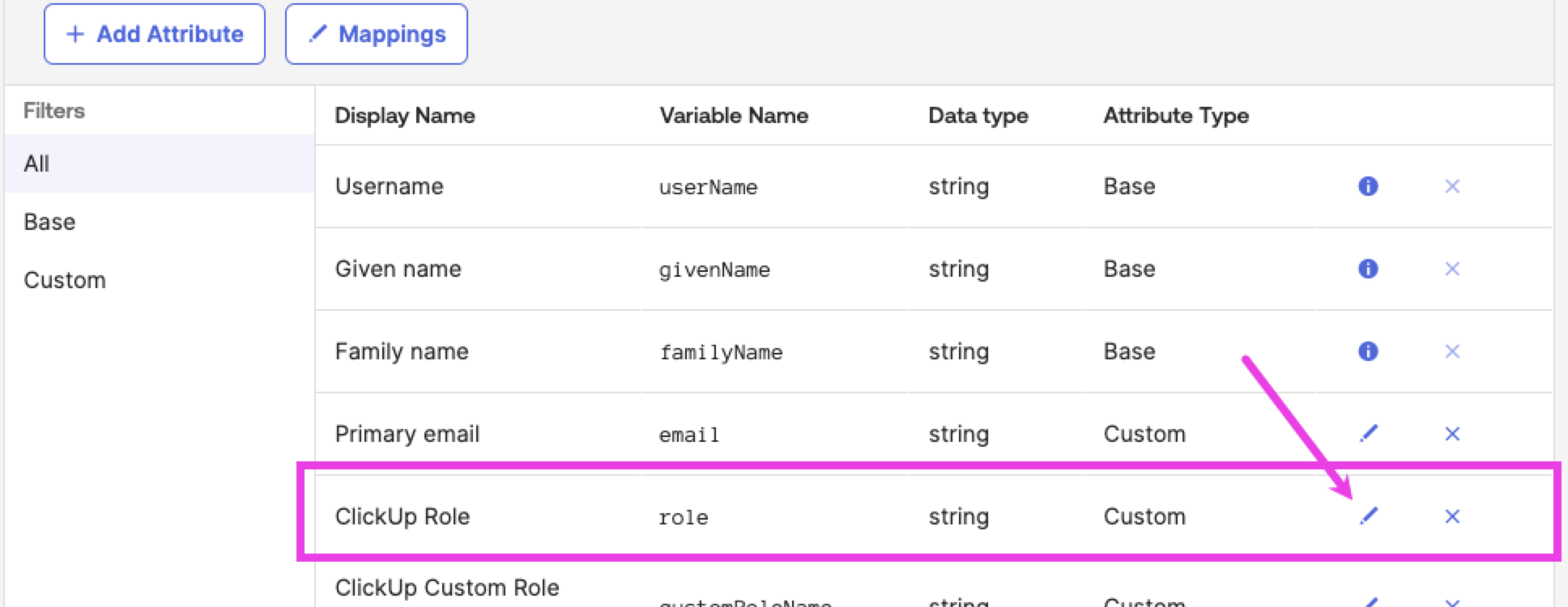Image resolution: width=1568 pixels, height=607 pixels.
Task: Click the Variable Name column header
Action: (x=734, y=116)
